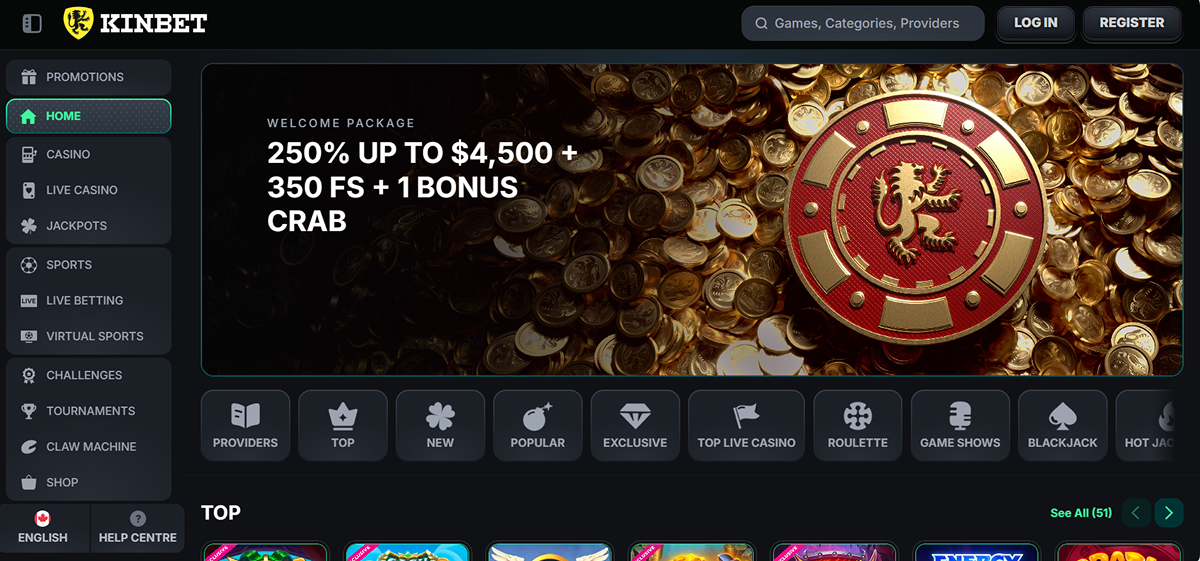This screenshot has width=1200, height=561.
Task: Open Promotions from the sidebar
Action: tap(88, 77)
